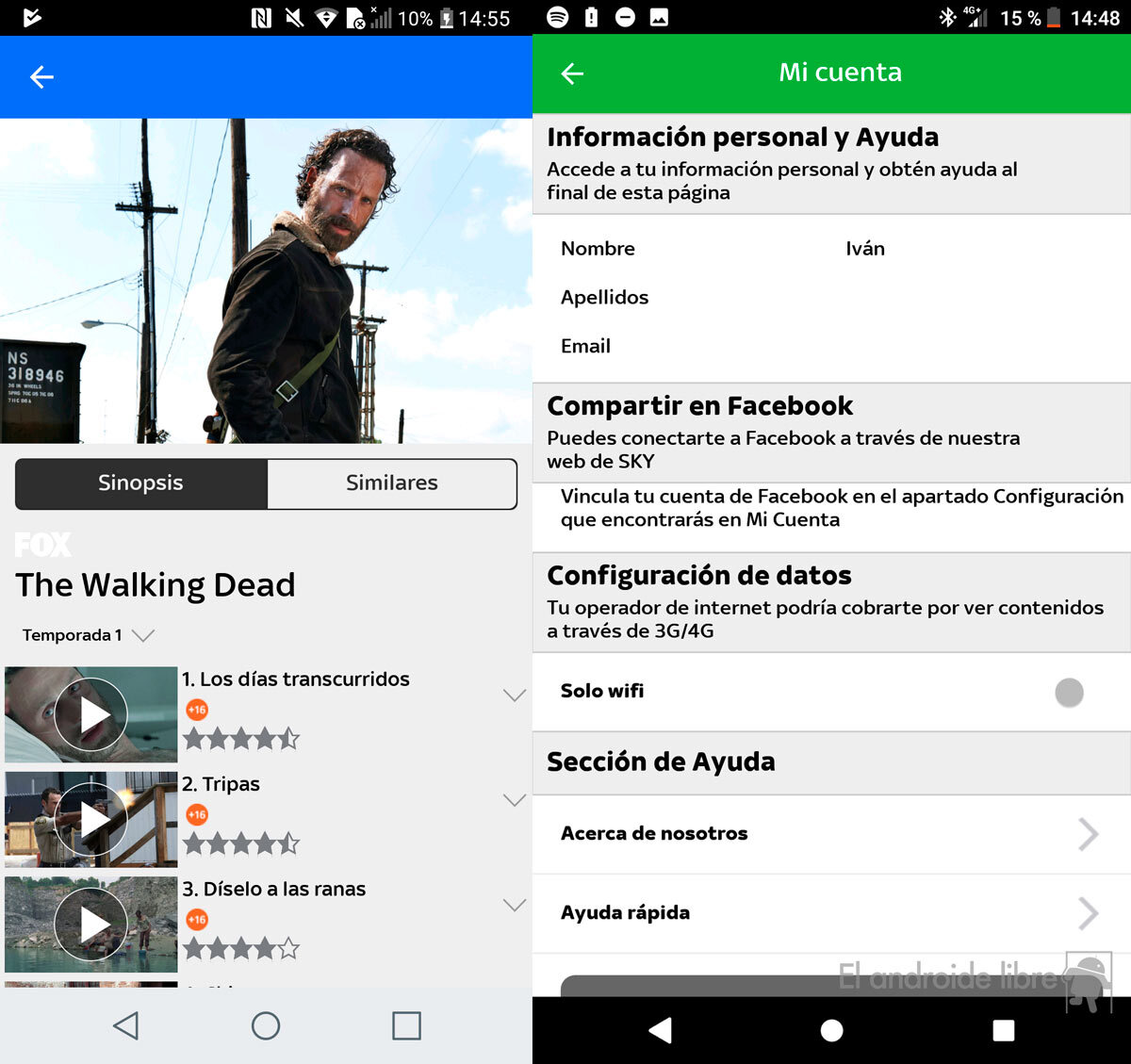Select the Sinopsis tab
1131x1064 pixels.
tap(141, 483)
